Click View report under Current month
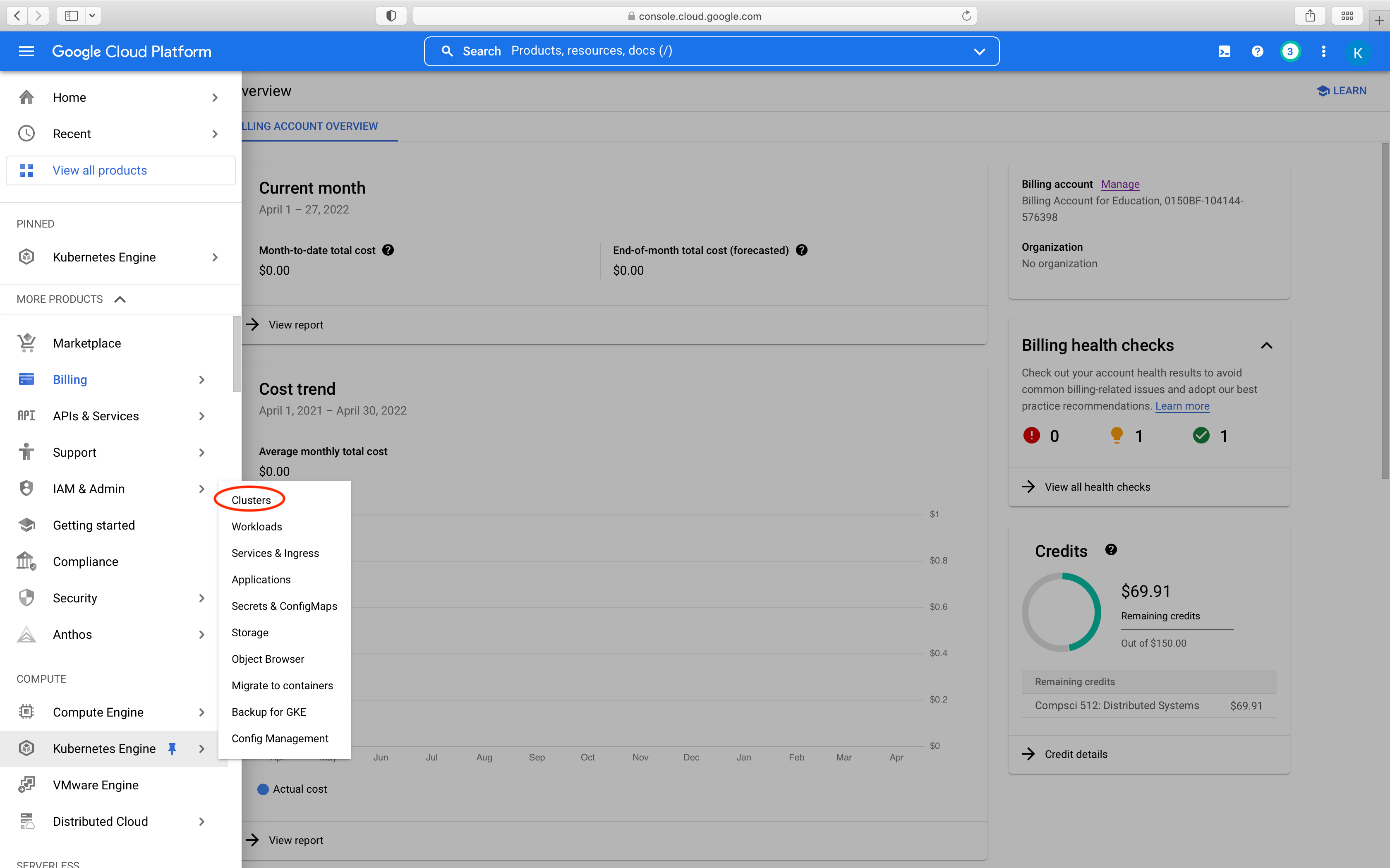Screen dimensions: 1390x868 (295, 325)
